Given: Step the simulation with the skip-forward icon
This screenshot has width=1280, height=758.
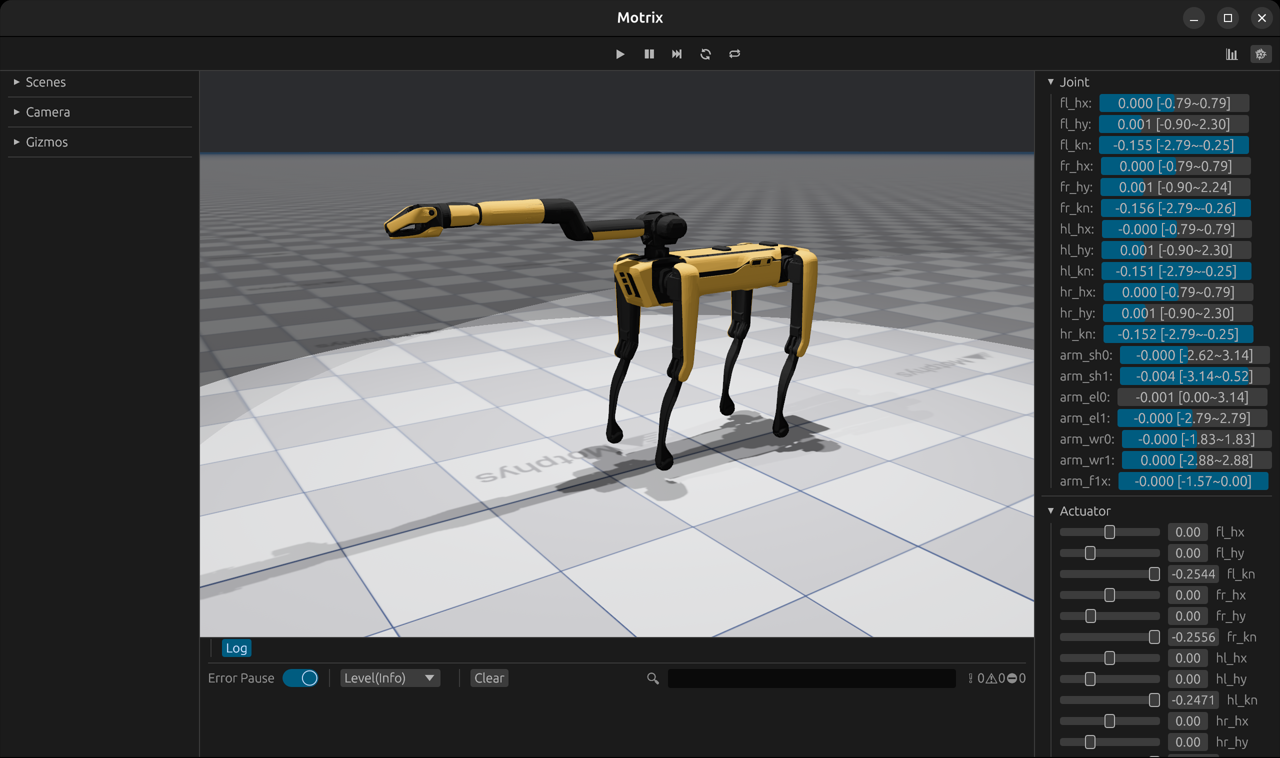Looking at the screenshot, I should point(677,54).
